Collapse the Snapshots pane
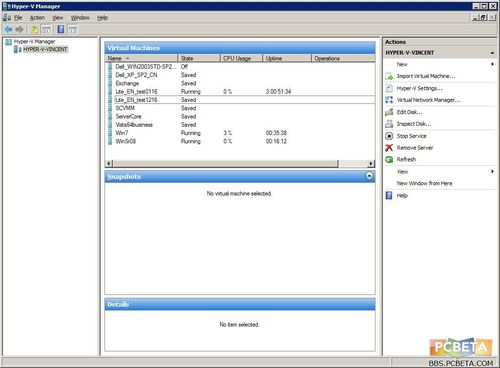 tap(369, 176)
